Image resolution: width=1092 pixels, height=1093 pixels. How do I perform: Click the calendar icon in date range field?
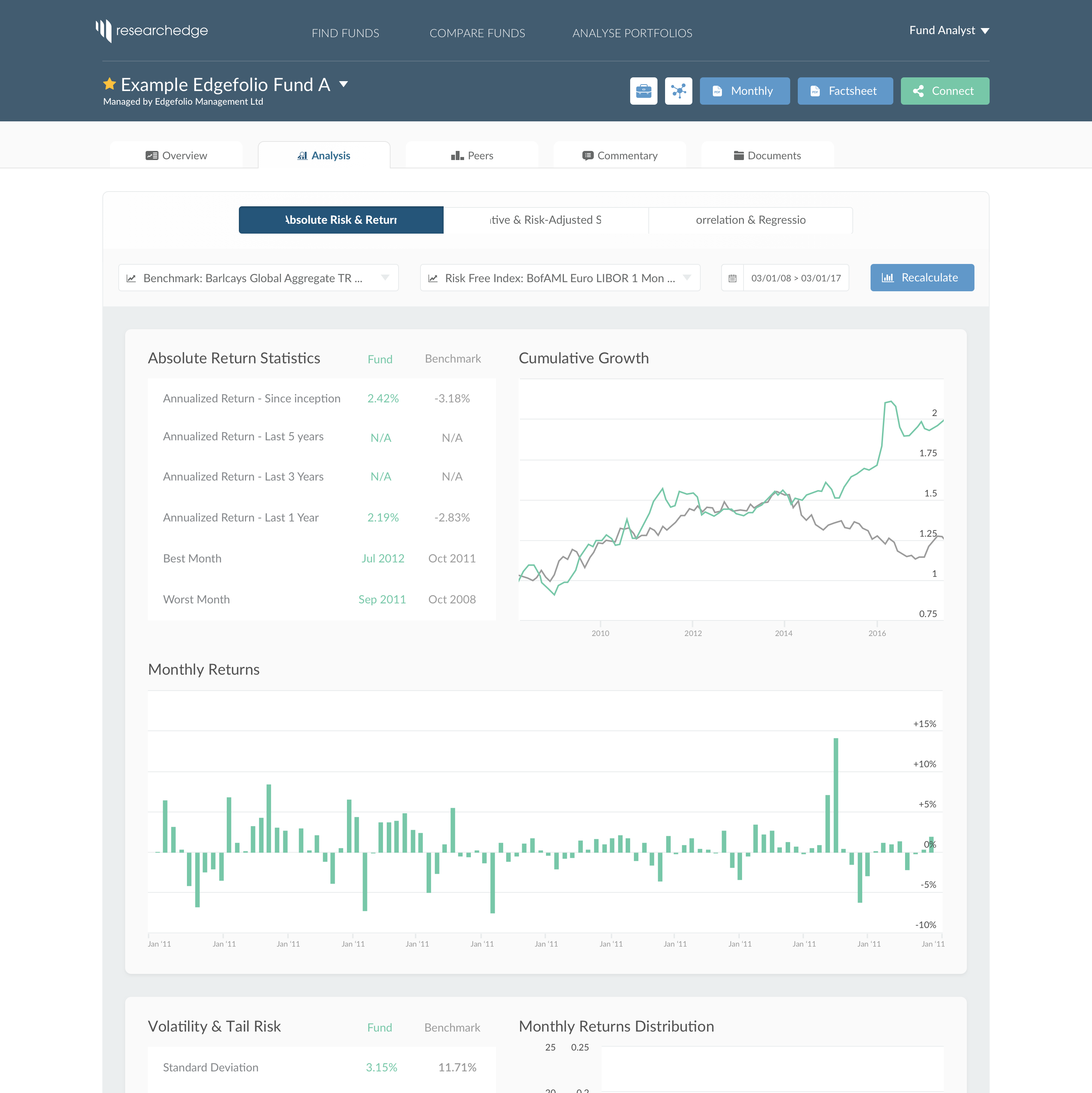(732, 278)
